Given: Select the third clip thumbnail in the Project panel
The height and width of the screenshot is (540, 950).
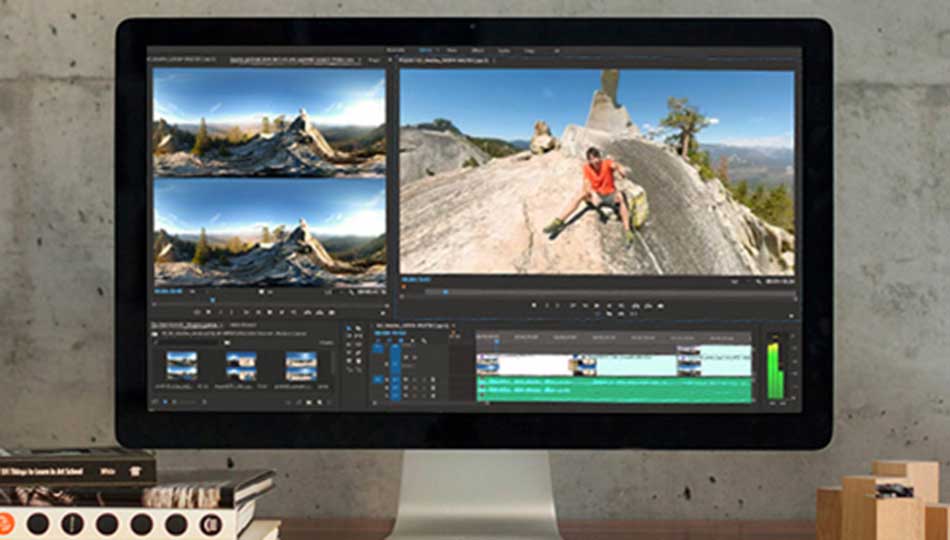Looking at the screenshot, I should click(301, 365).
